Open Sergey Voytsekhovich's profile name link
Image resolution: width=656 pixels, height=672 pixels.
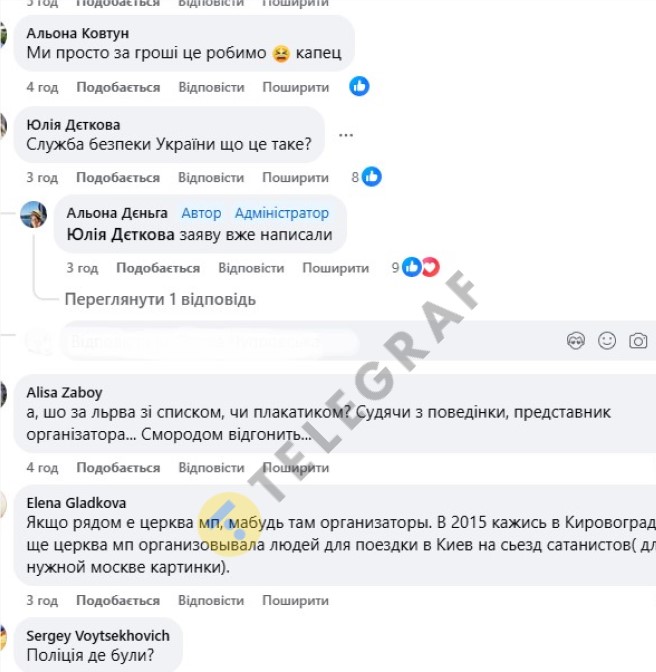tap(98, 636)
